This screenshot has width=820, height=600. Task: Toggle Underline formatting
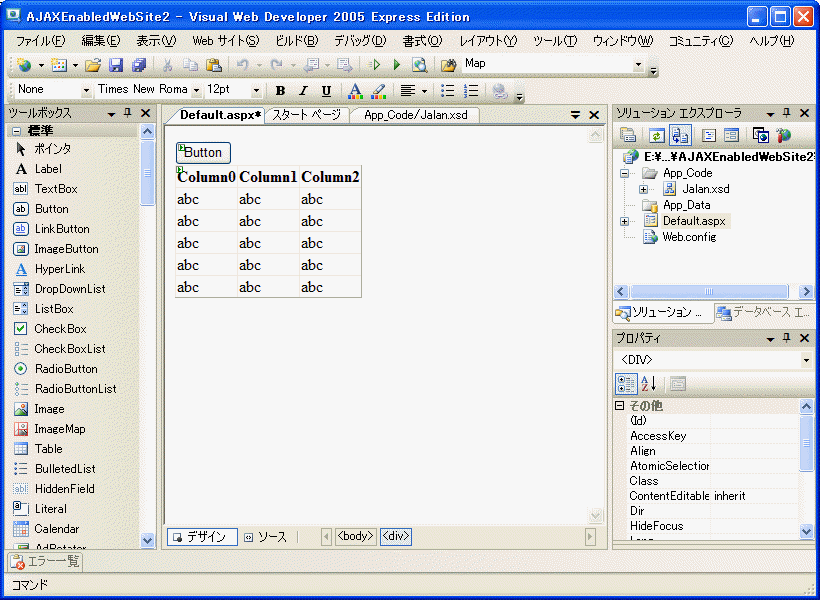click(326, 91)
